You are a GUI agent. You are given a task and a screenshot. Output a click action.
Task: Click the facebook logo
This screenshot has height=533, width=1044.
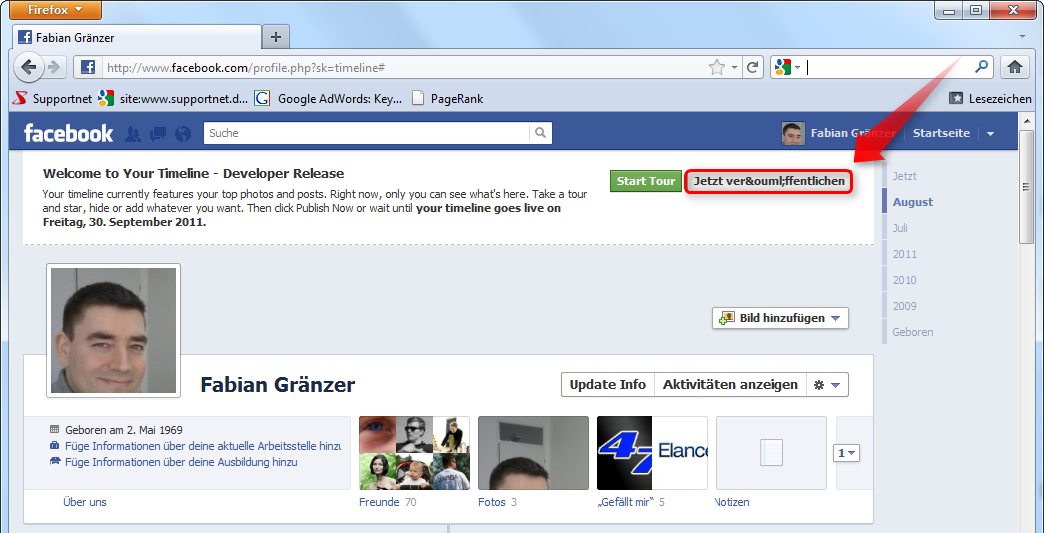point(69,133)
